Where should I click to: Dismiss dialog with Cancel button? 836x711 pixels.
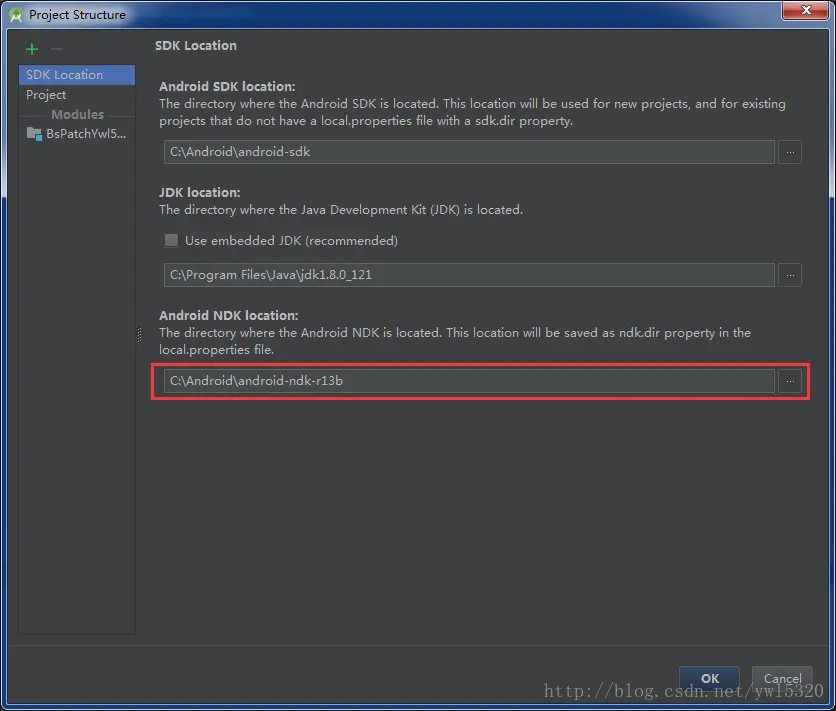[x=782, y=678]
